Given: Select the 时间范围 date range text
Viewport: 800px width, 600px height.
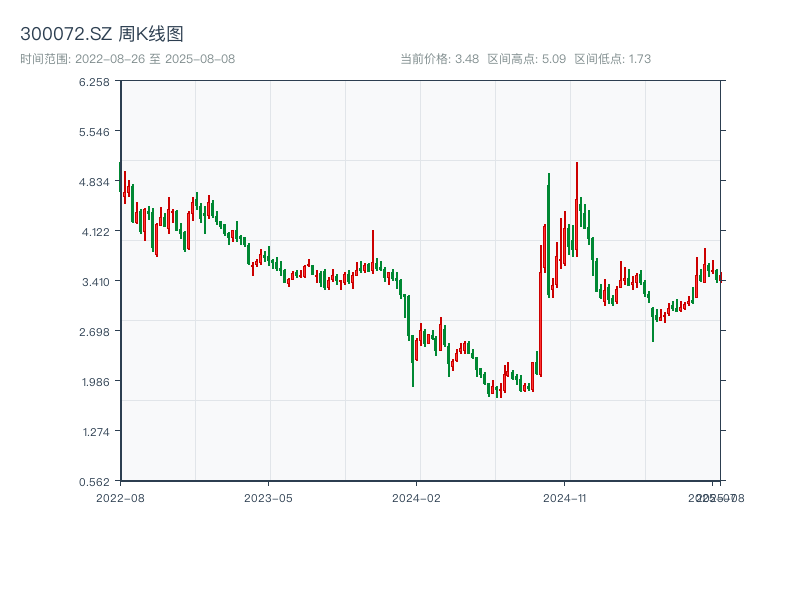Looking at the screenshot, I should (x=127, y=59).
